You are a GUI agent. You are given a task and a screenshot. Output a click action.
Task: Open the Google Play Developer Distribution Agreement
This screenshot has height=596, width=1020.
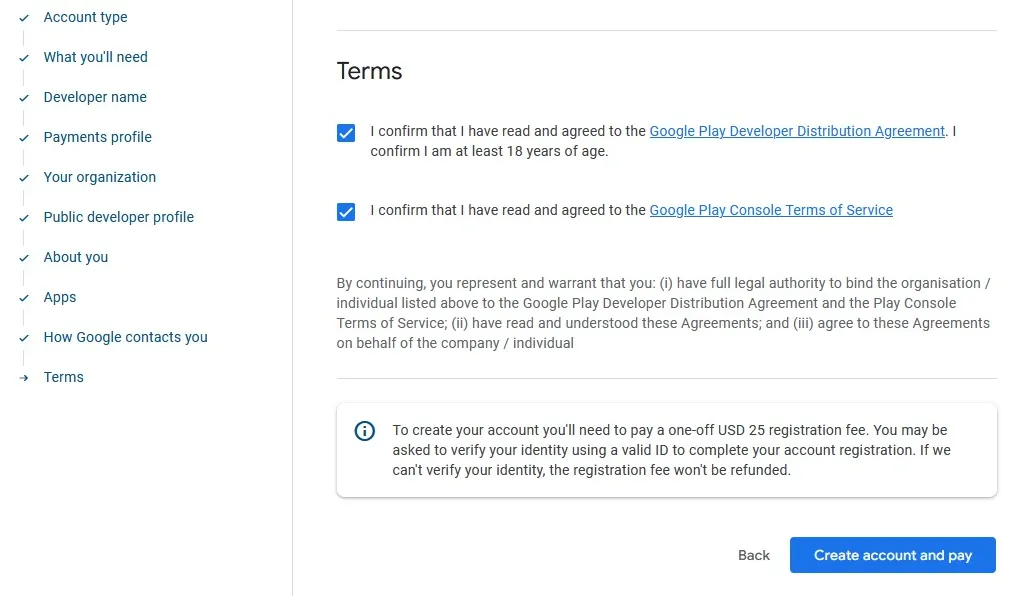797,131
